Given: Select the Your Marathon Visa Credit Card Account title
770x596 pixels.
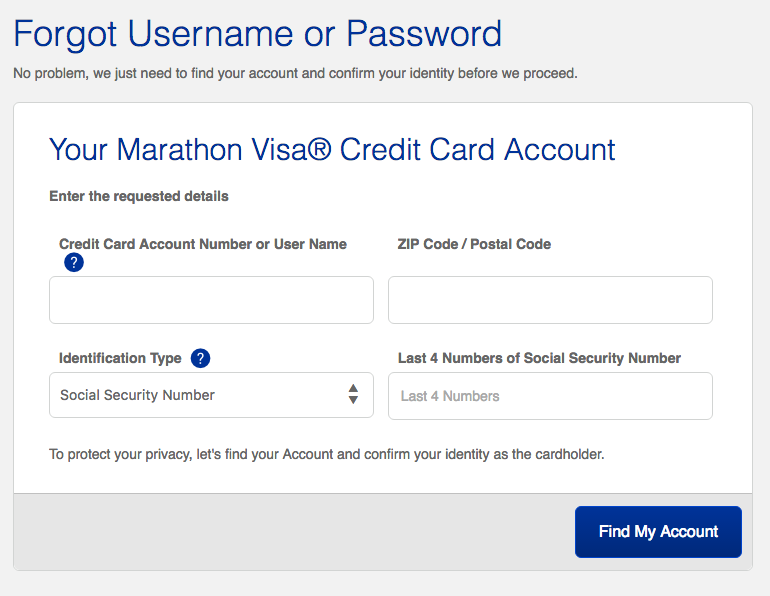Looking at the screenshot, I should coord(332,150).
